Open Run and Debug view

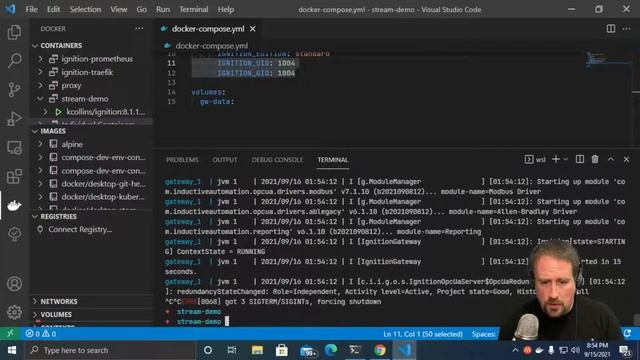14,118
